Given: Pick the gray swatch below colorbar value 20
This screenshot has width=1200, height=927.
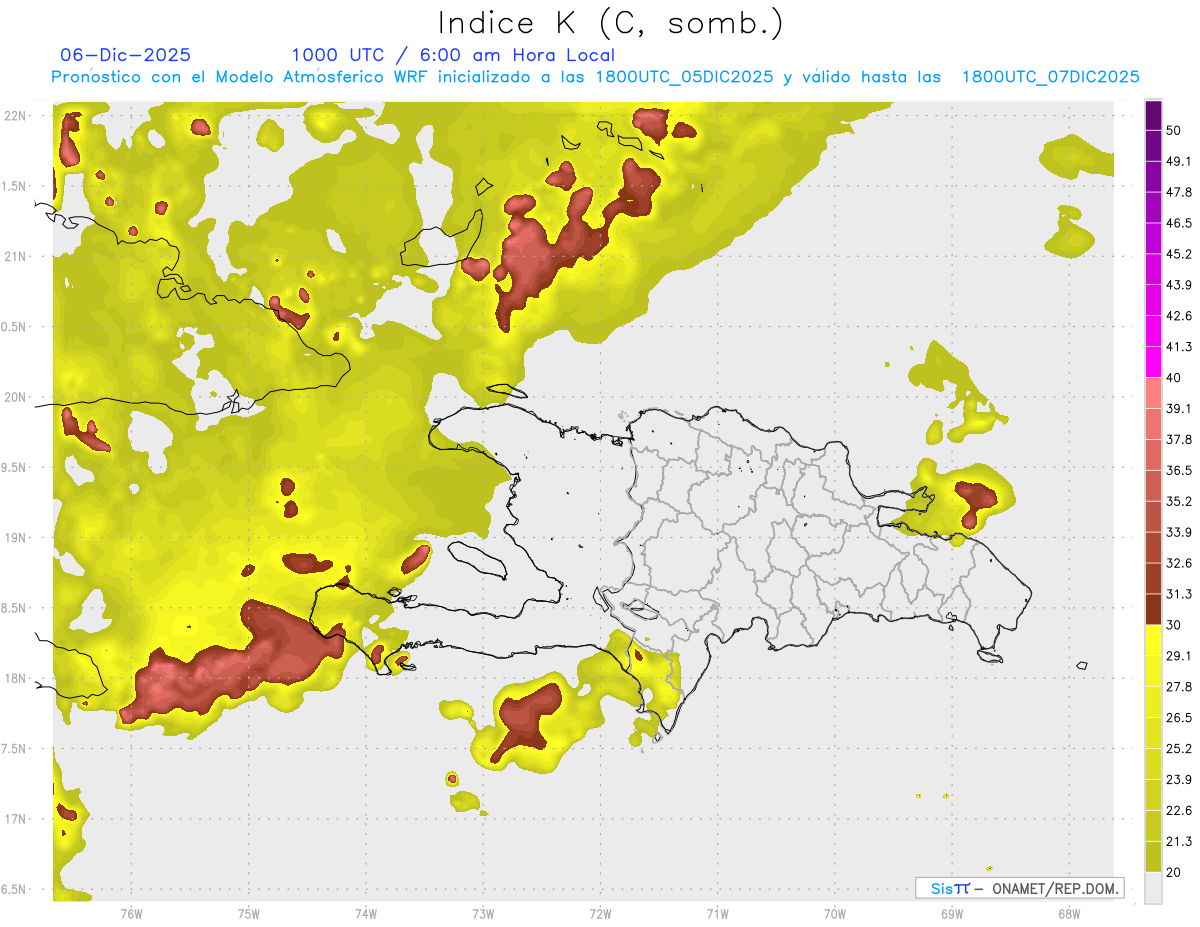Looking at the screenshot, I should [1153, 887].
